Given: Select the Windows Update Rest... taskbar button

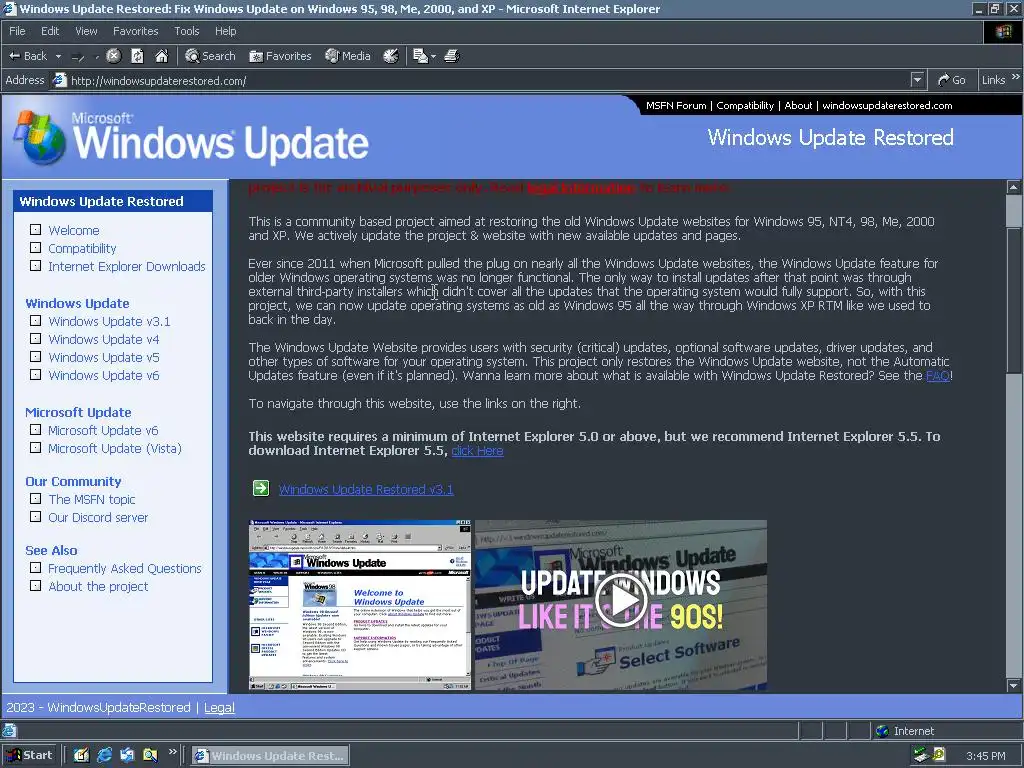Looking at the screenshot, I should tap(270, 756).
